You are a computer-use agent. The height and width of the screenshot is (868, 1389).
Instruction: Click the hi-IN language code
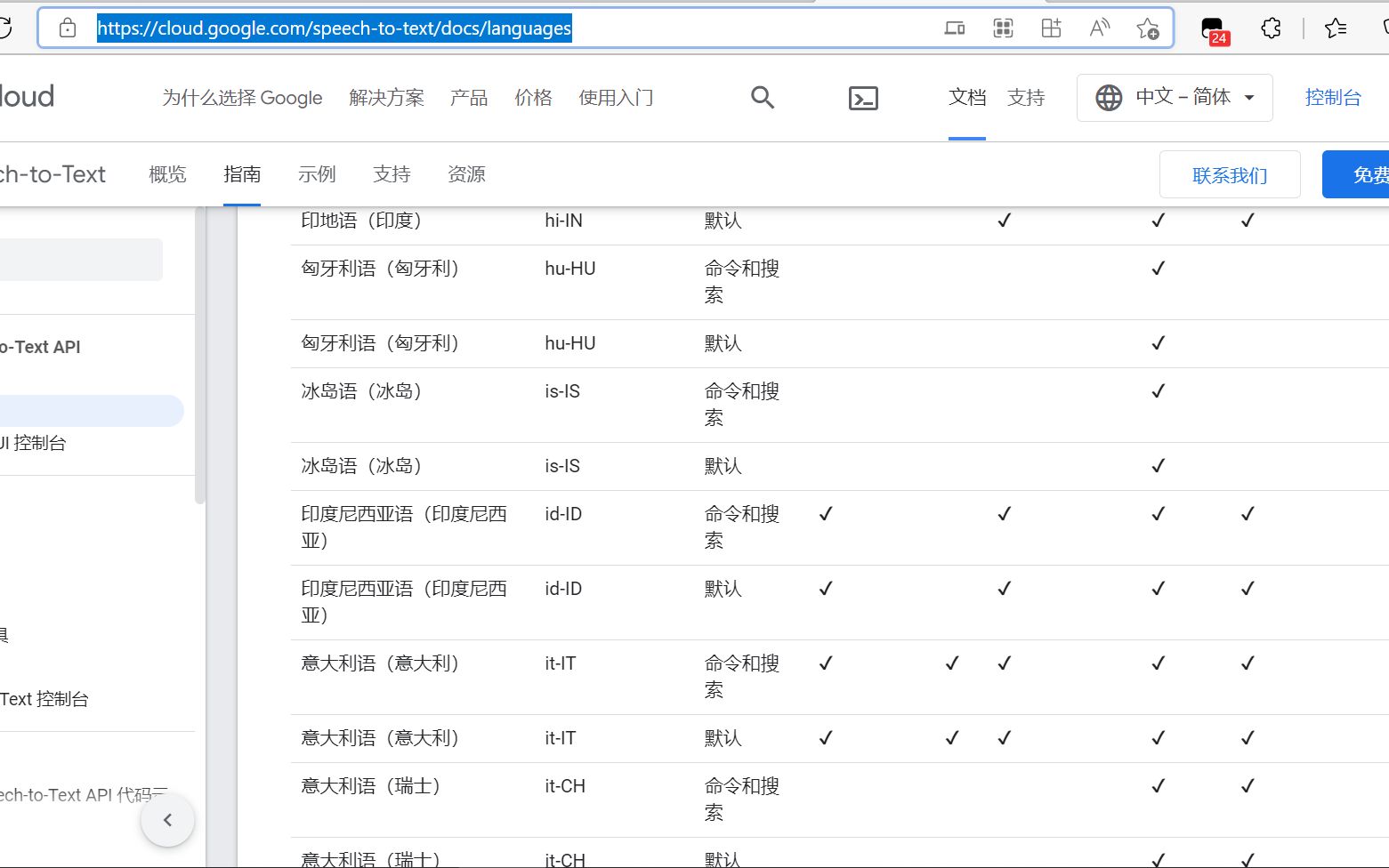tap(564, 221)
